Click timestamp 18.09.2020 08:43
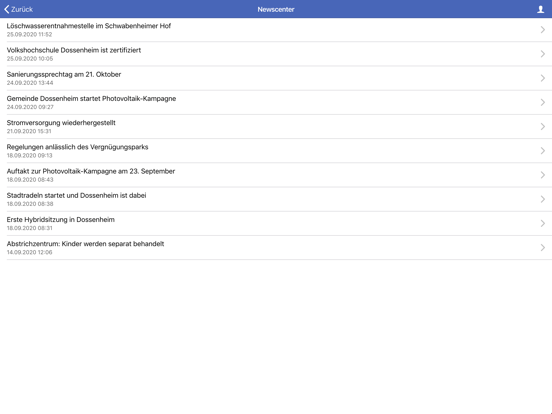 point(30,180)
